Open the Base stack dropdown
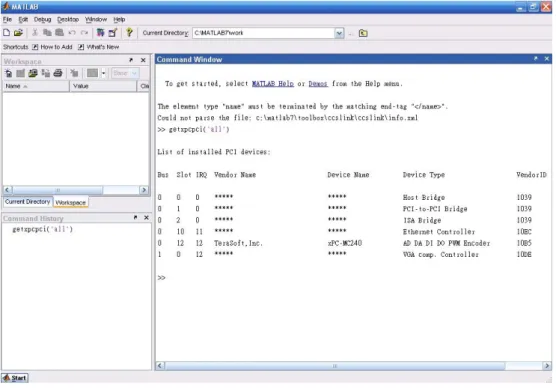 click(x=124, y=73)
